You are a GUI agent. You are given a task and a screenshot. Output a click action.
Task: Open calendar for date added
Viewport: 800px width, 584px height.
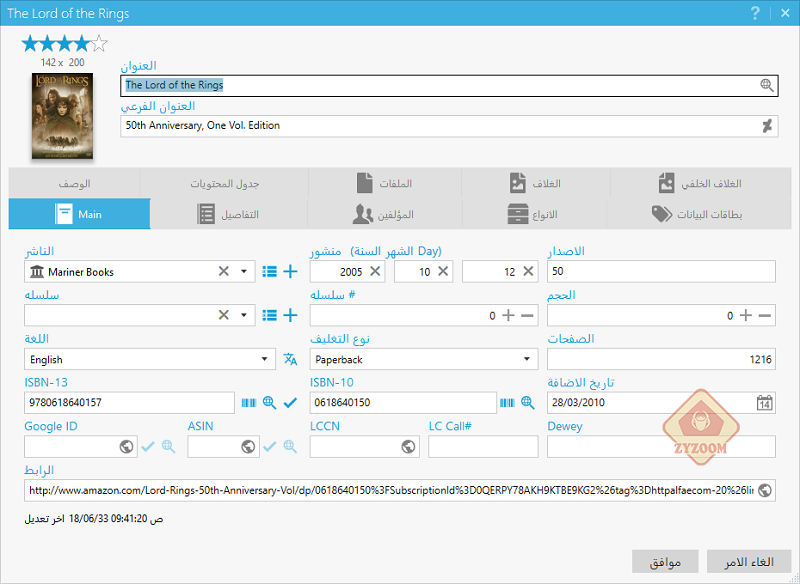[764, 402]
